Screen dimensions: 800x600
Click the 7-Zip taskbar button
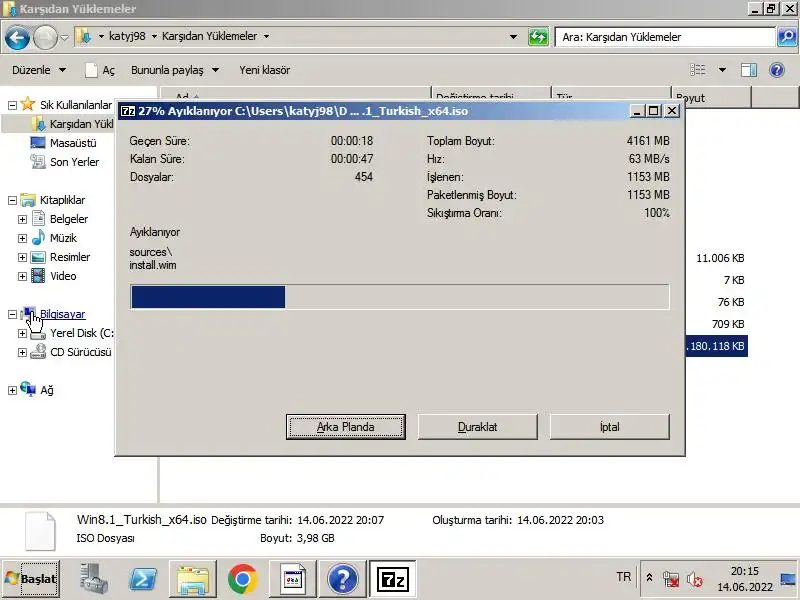click(x=392, y=579)
